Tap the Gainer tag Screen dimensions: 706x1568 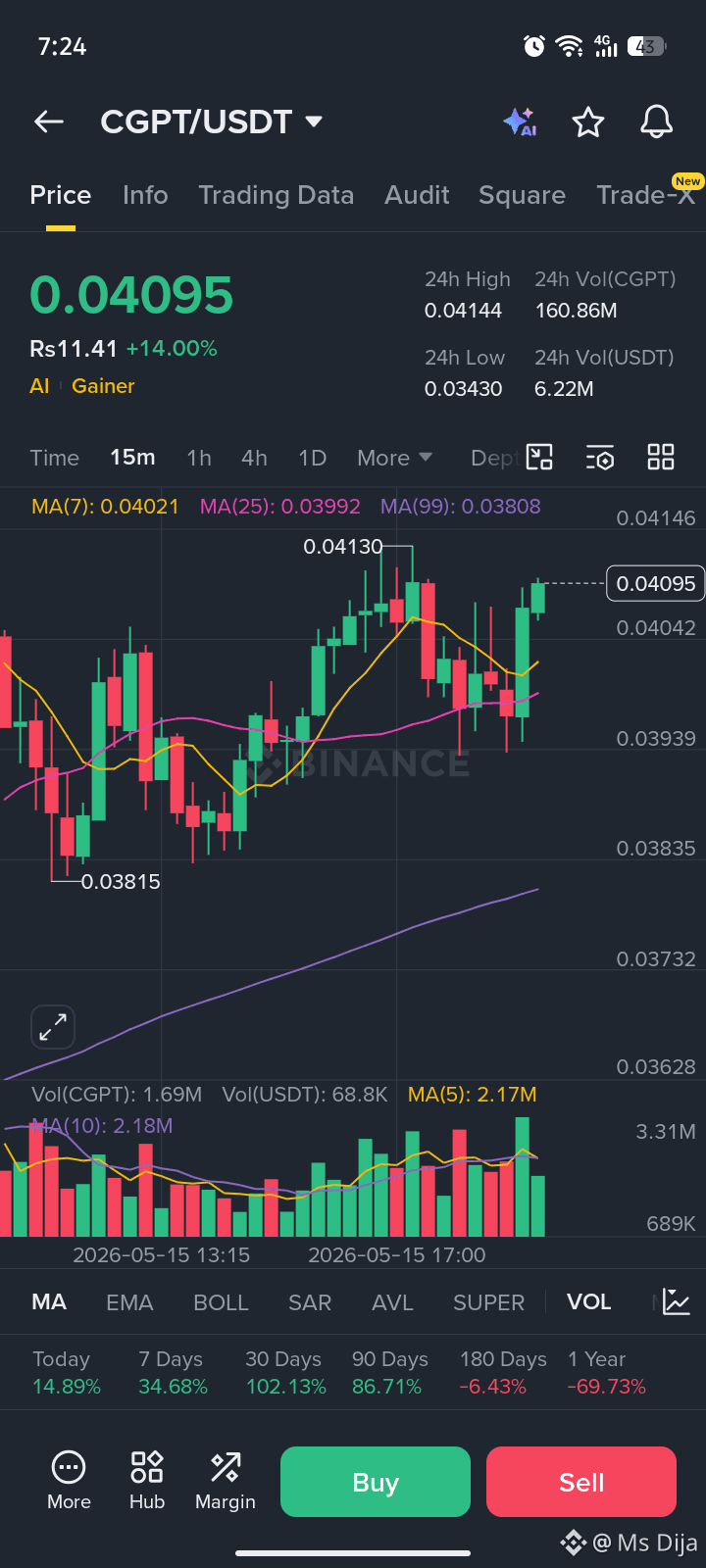[103, 386]
